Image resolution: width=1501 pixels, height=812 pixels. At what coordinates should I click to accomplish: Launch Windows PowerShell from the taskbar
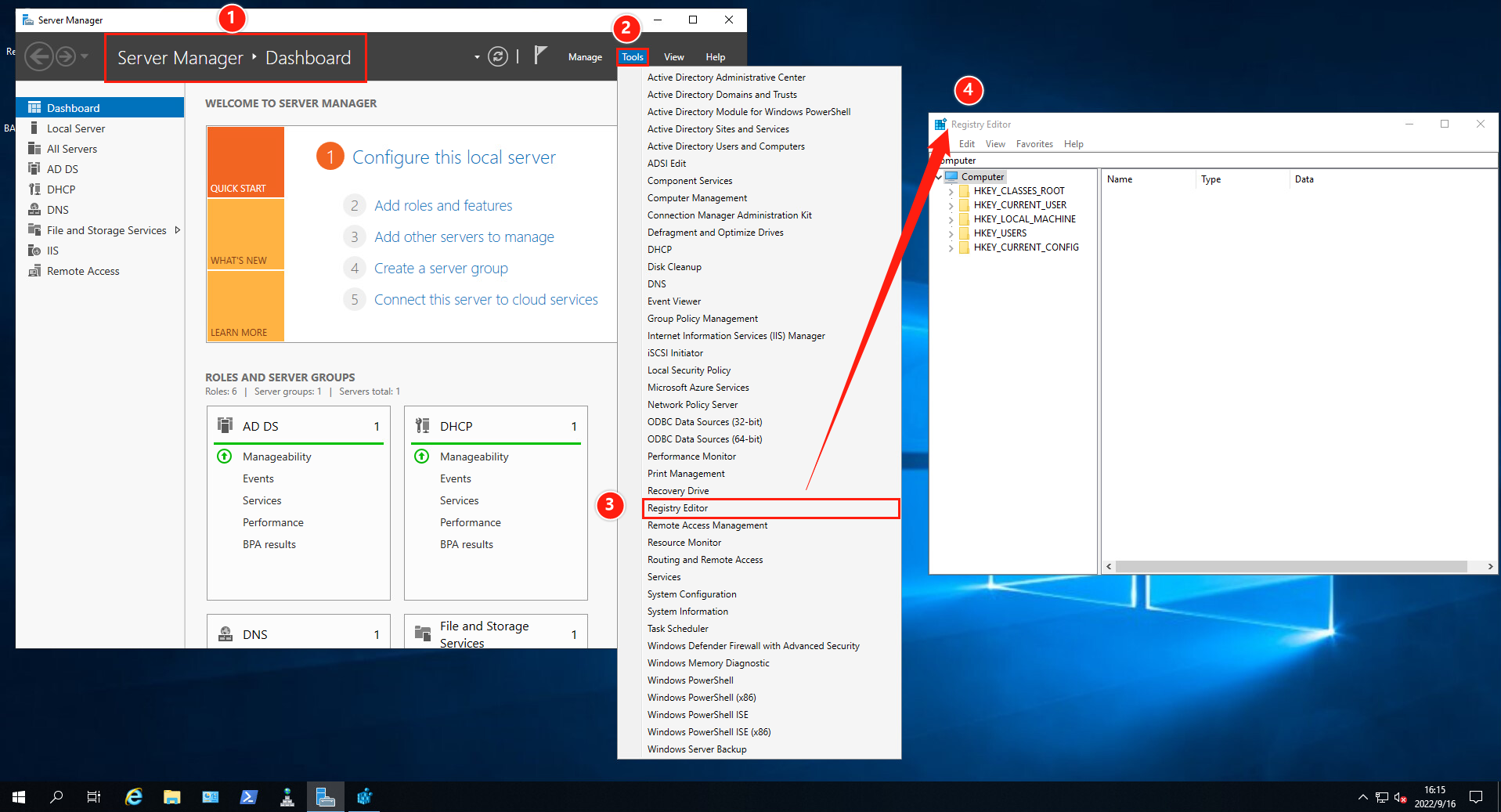248,796
